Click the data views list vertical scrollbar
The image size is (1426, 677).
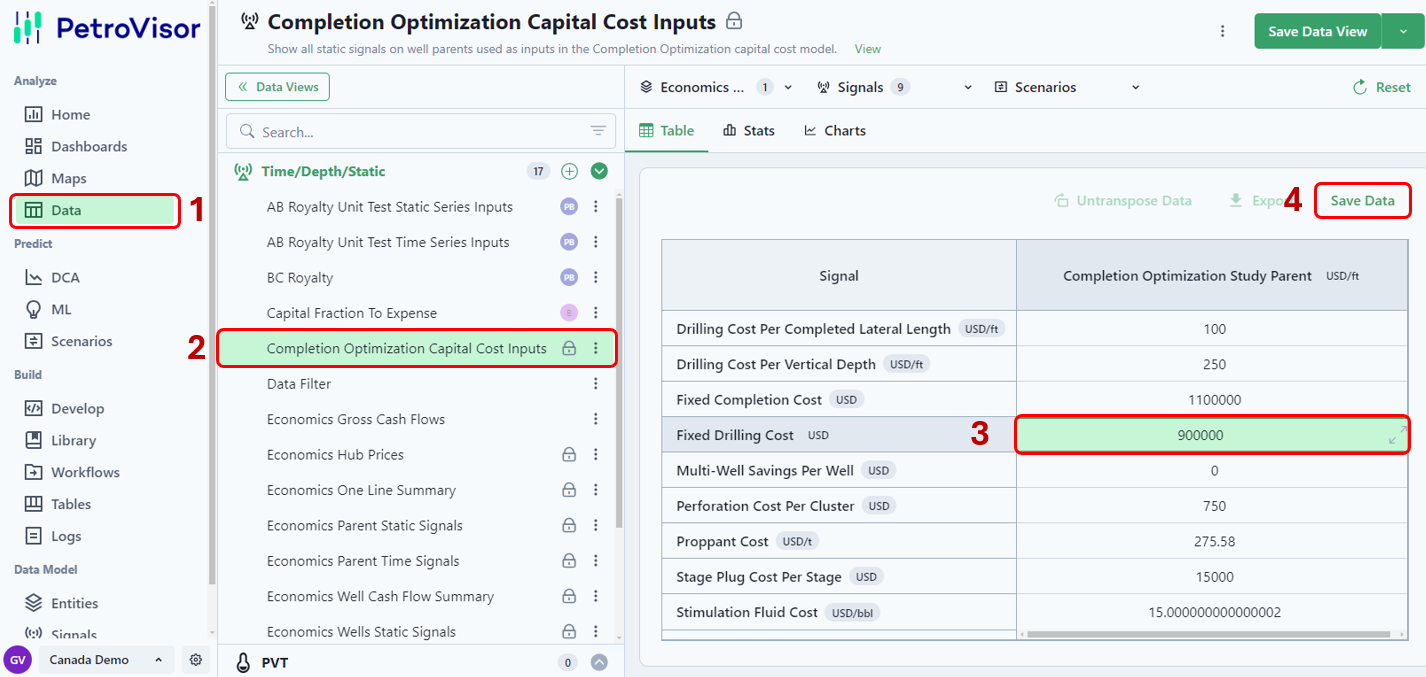coord(620,360)
